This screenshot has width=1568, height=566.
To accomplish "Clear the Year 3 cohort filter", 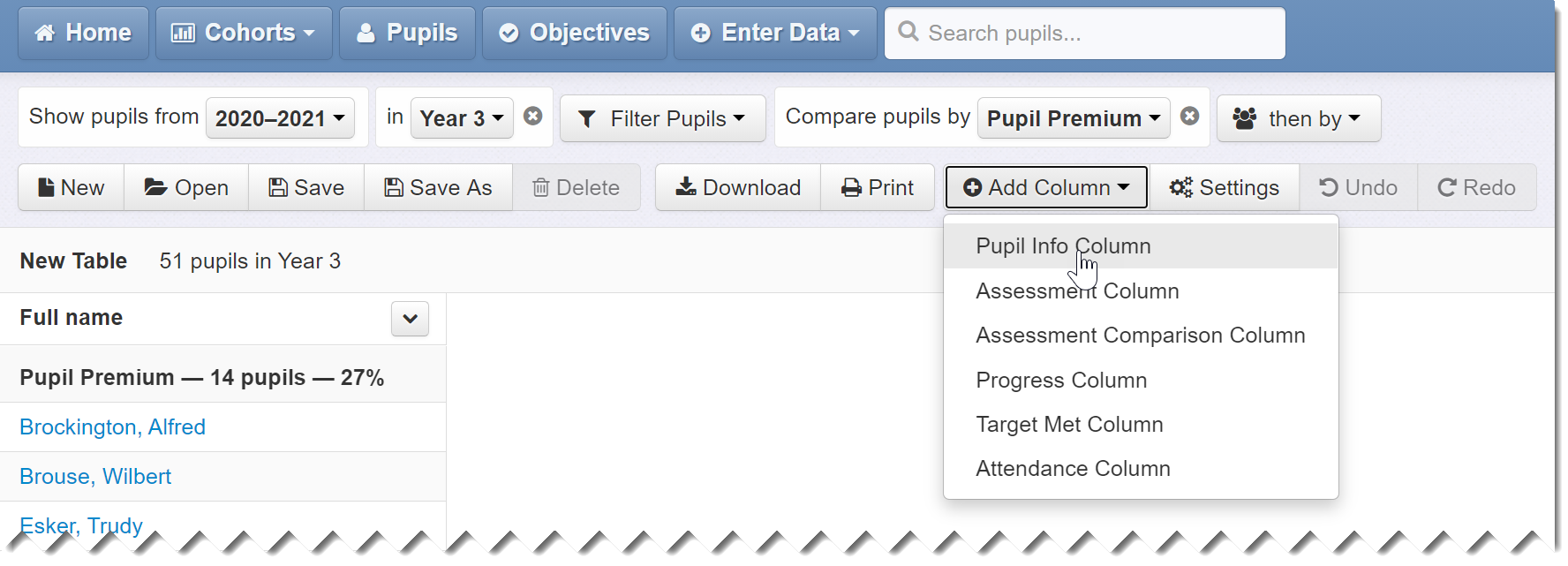I will coord(532,117).
